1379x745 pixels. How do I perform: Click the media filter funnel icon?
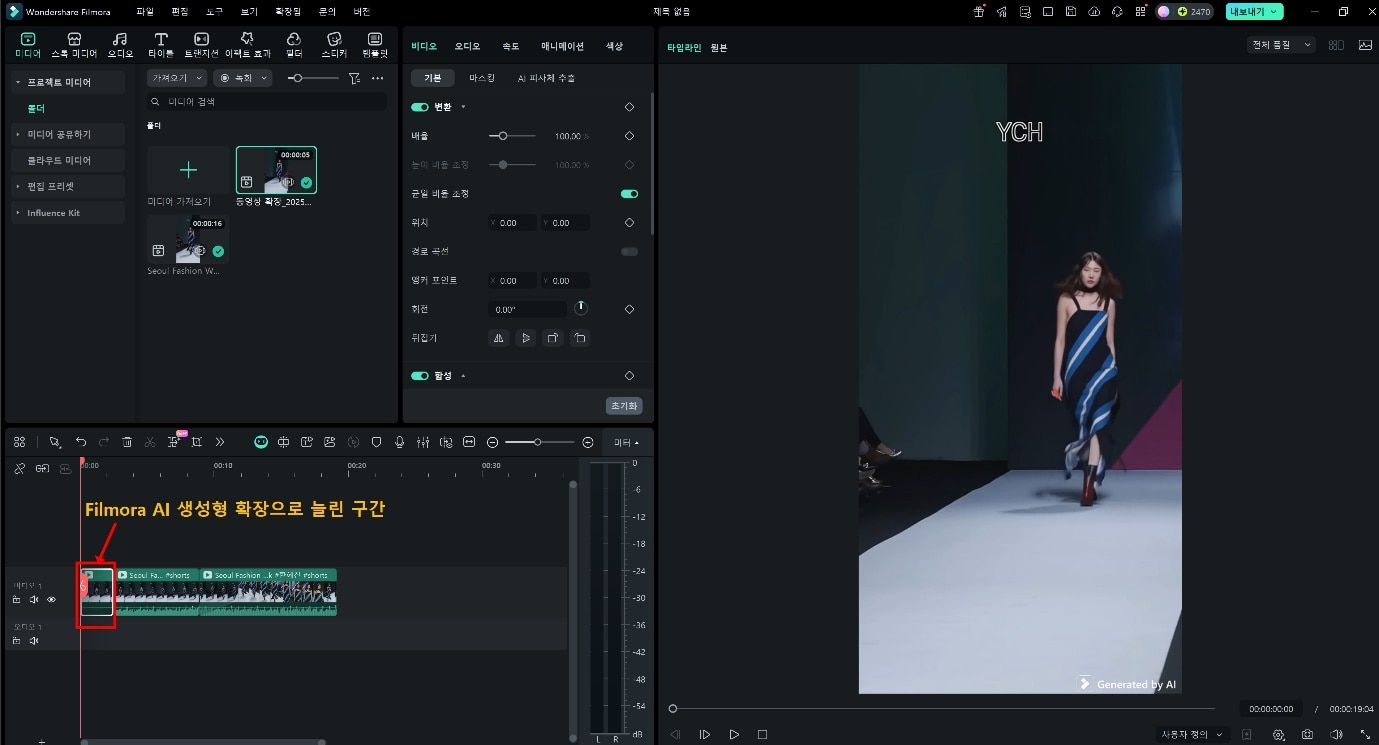[x=354, y=78]
